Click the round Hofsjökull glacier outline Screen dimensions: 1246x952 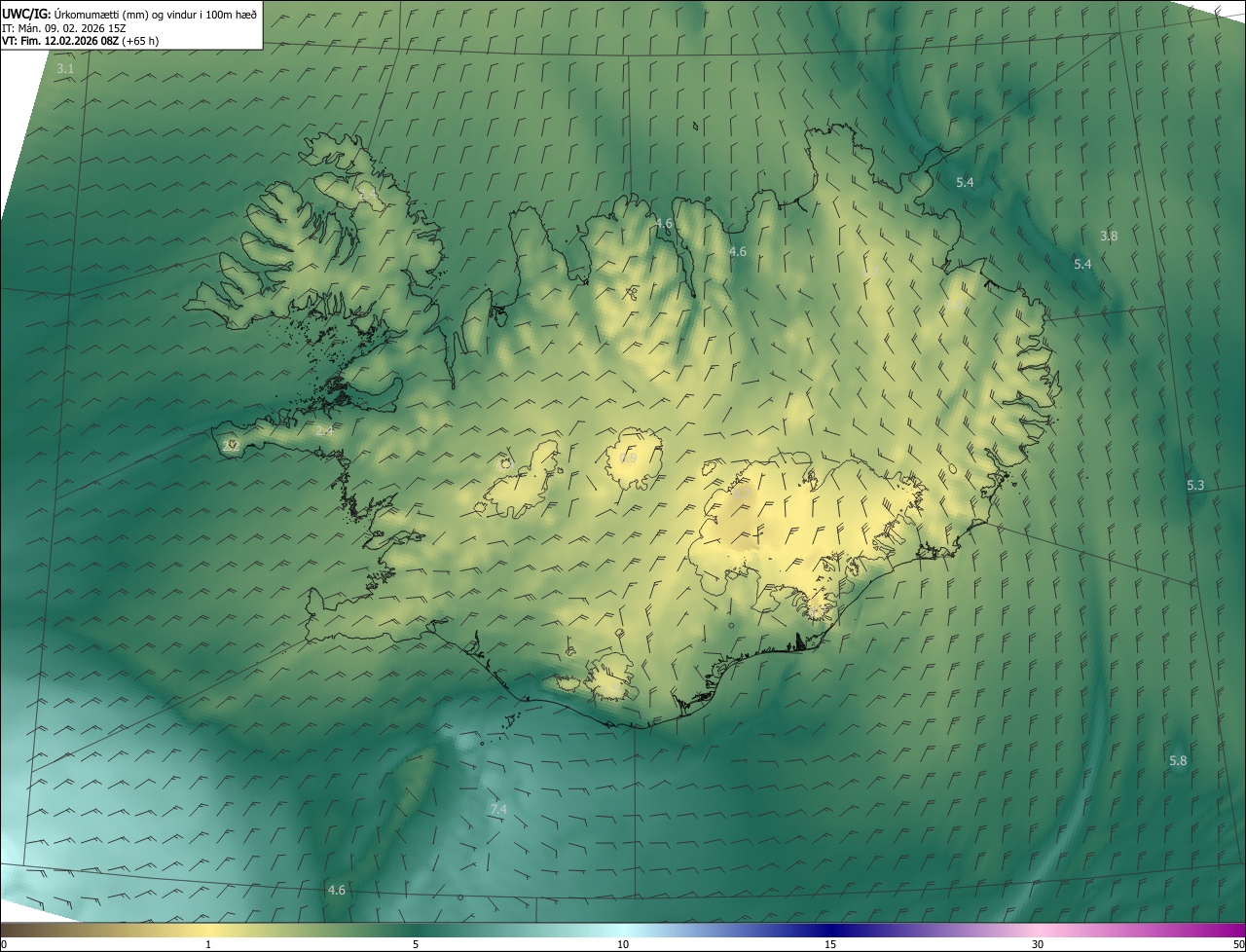tap(634, 458)
